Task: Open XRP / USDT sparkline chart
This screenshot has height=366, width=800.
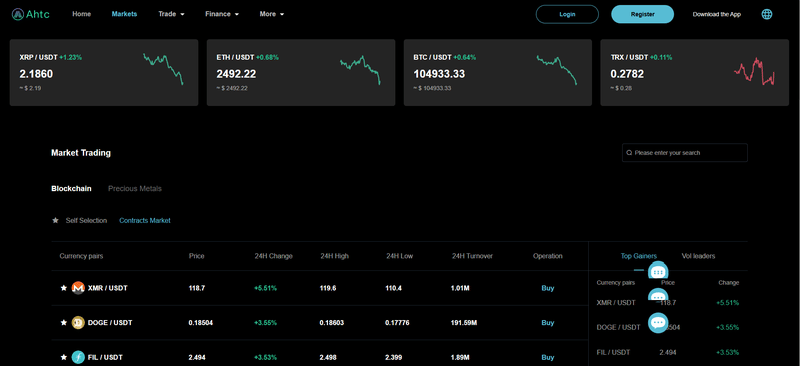Action: point(163,69)
